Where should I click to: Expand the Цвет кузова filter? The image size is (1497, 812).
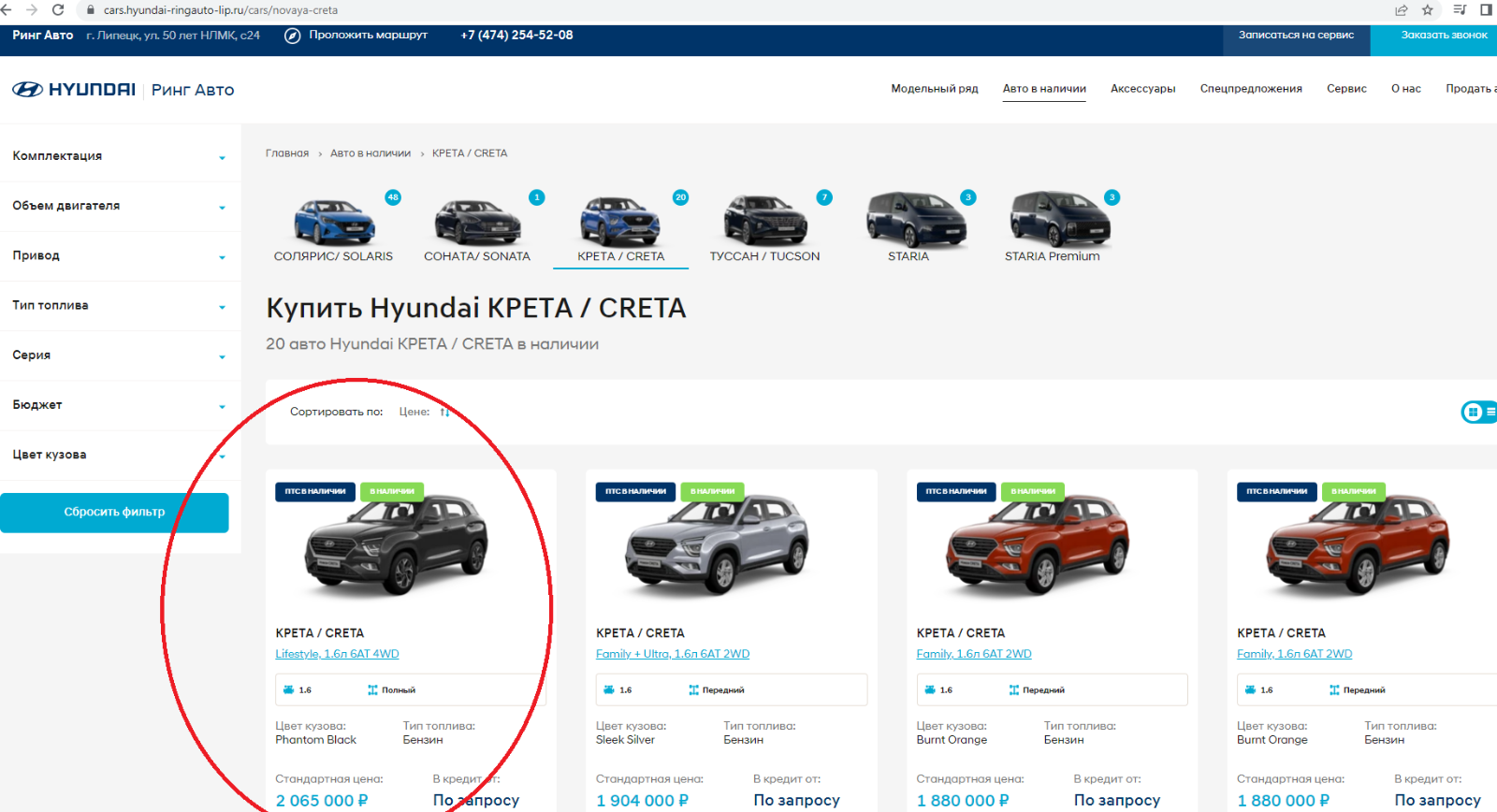[x=120, y=455]
